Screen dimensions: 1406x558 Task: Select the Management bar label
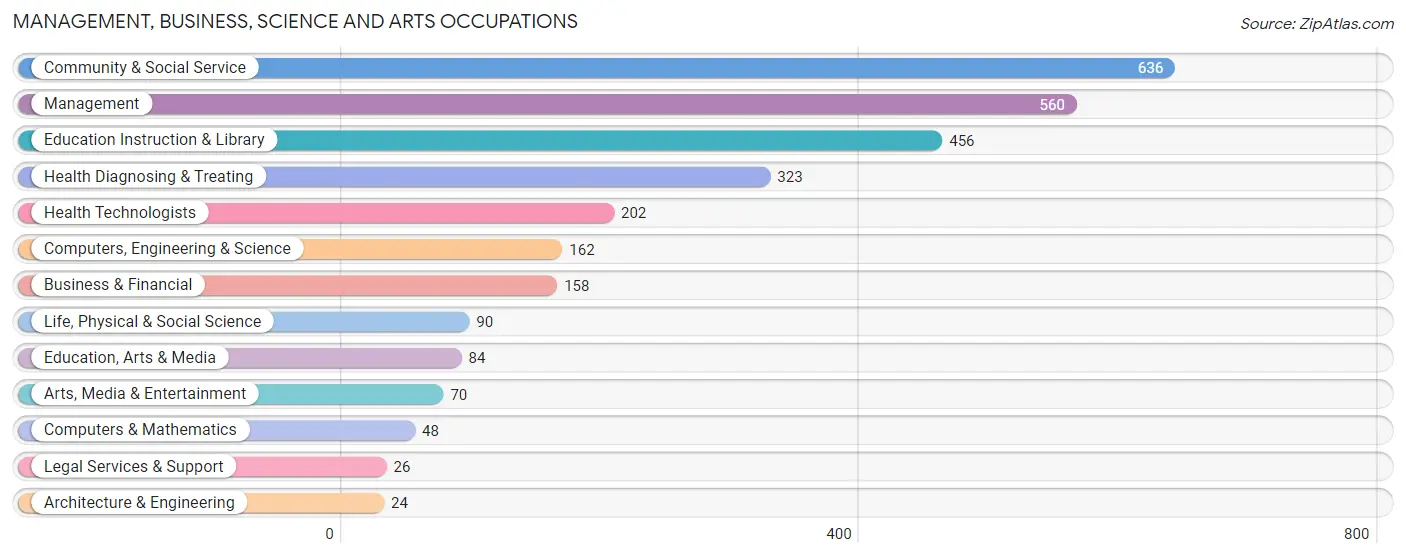tap(91, 104)
